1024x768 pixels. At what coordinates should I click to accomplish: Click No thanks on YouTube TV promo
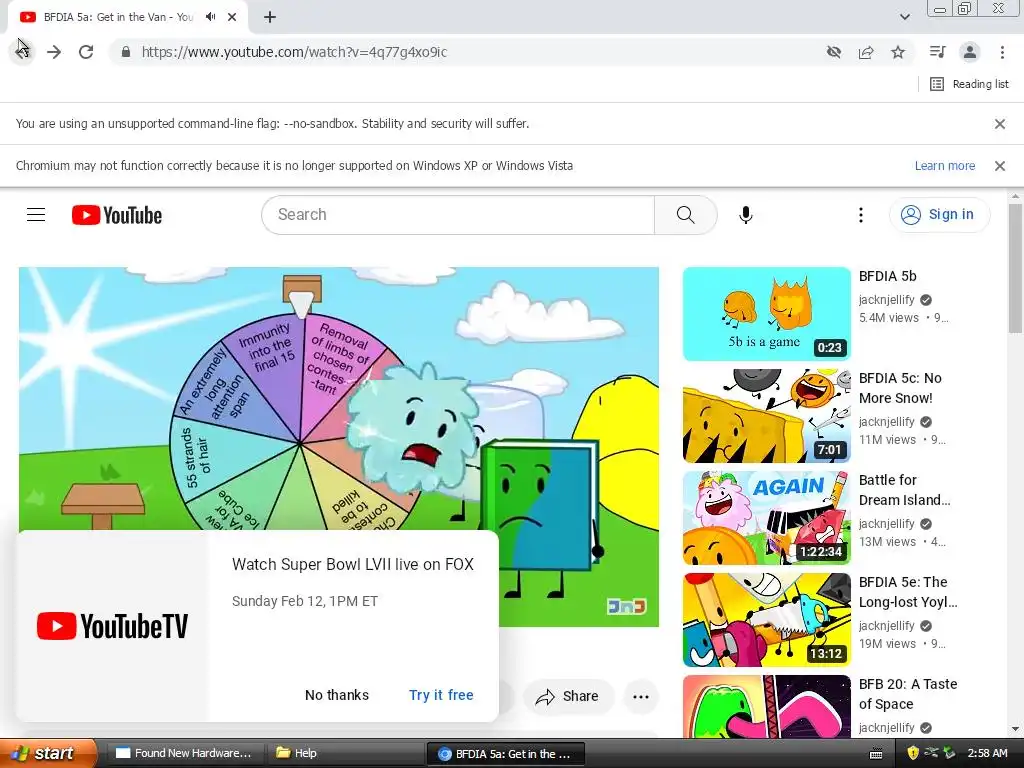[x=336, y=695]
